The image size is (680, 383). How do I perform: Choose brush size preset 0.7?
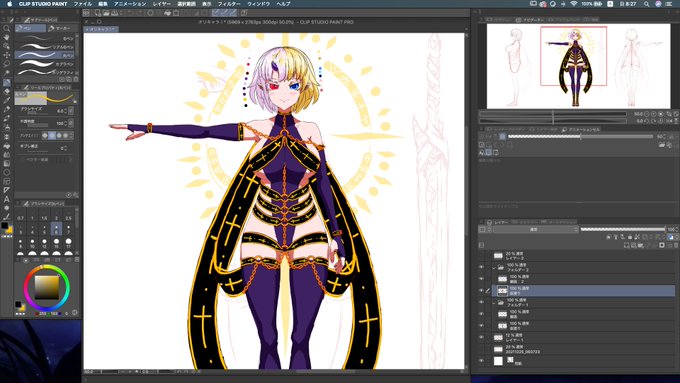click(x=20, y=216)
